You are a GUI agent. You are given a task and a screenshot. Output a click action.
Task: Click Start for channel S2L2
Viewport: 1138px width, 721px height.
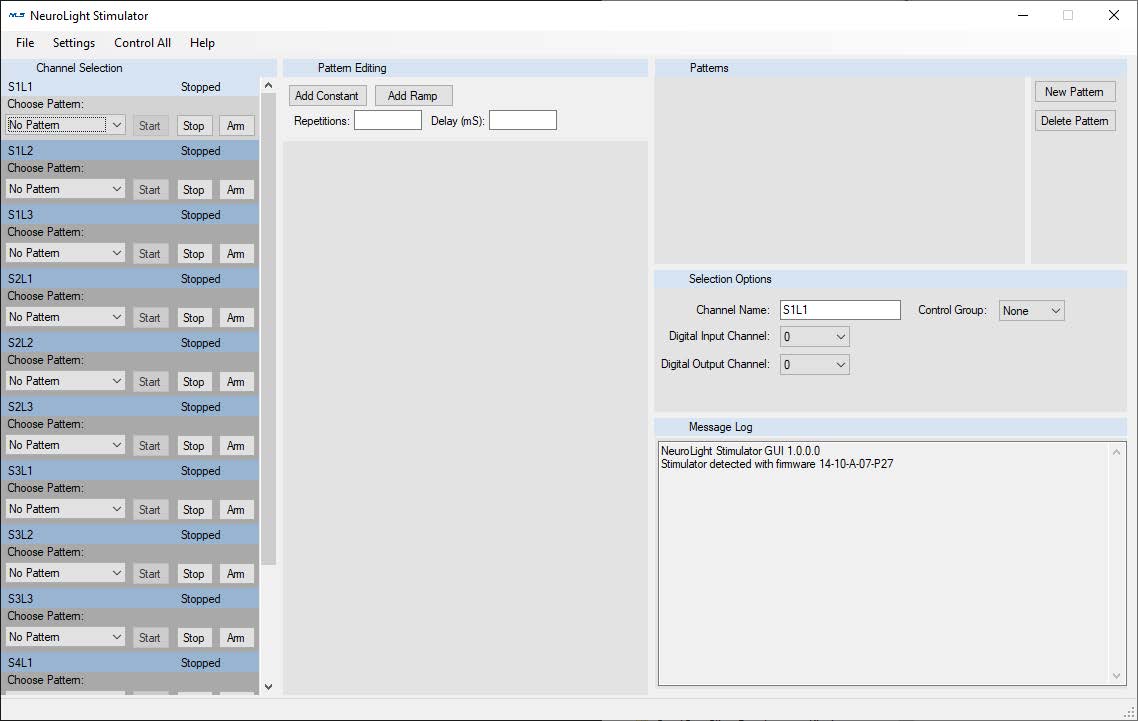[x=150, y=381]
